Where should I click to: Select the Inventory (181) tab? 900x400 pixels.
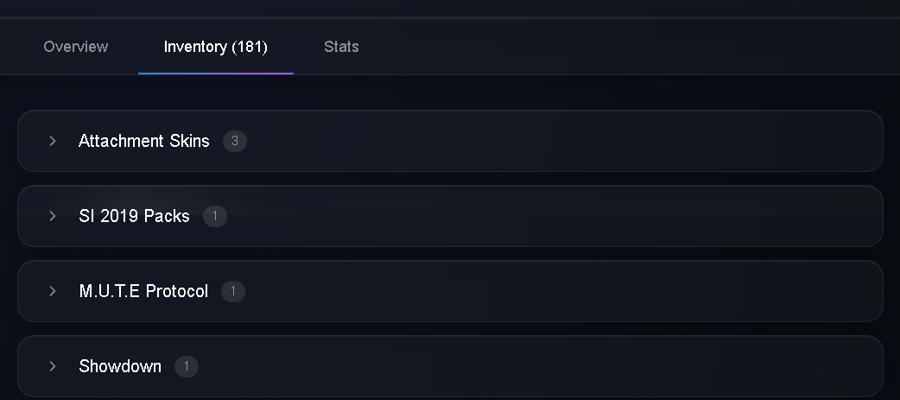[216, 46]
